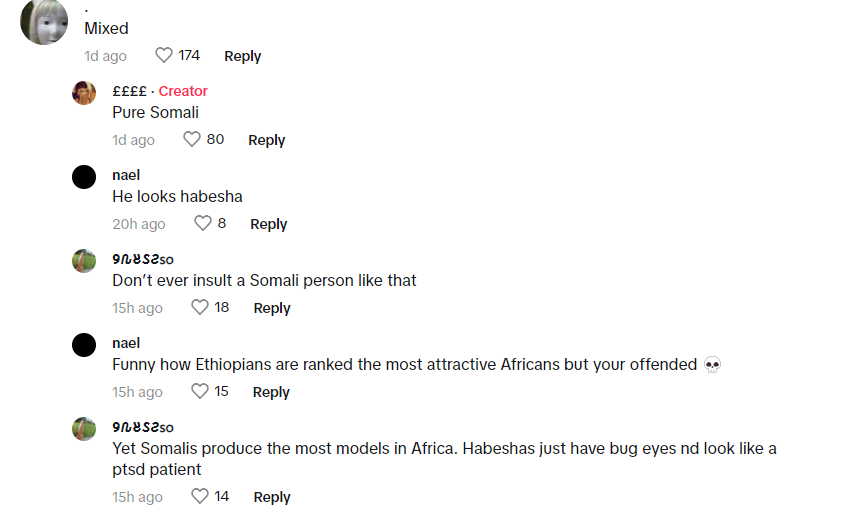
Task: Reply to nael's comment about Ethiopians
Action: click(271, 392)
